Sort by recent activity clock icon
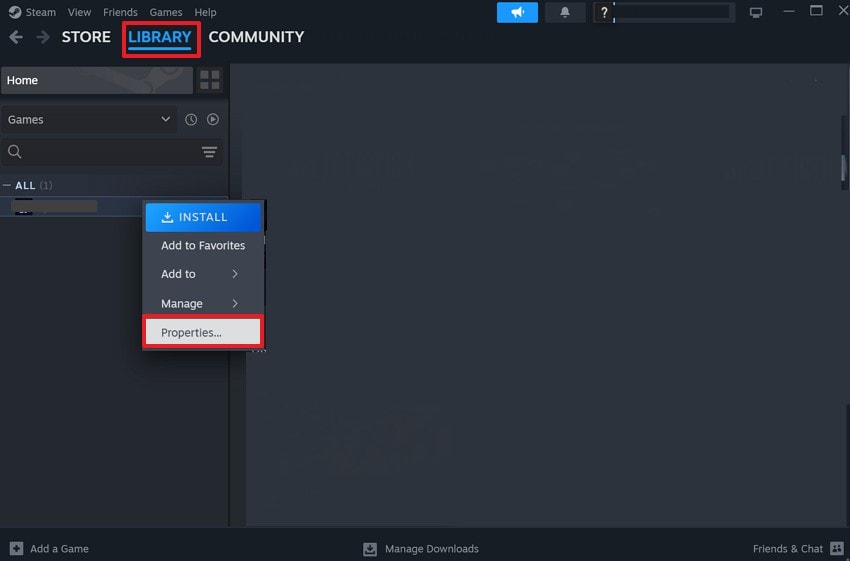850x561 pixels. (x=191, y=120)
